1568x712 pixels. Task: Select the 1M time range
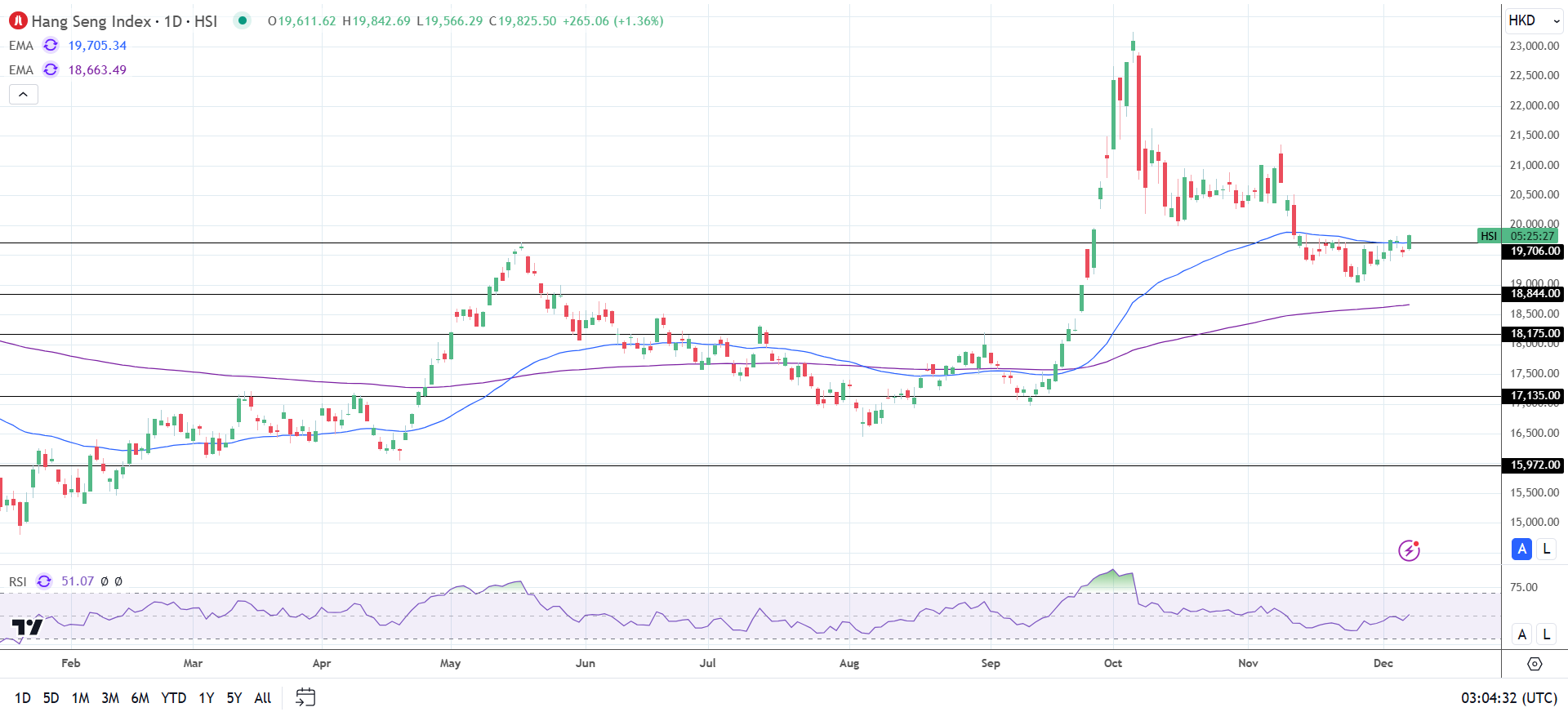pos(80,698)
